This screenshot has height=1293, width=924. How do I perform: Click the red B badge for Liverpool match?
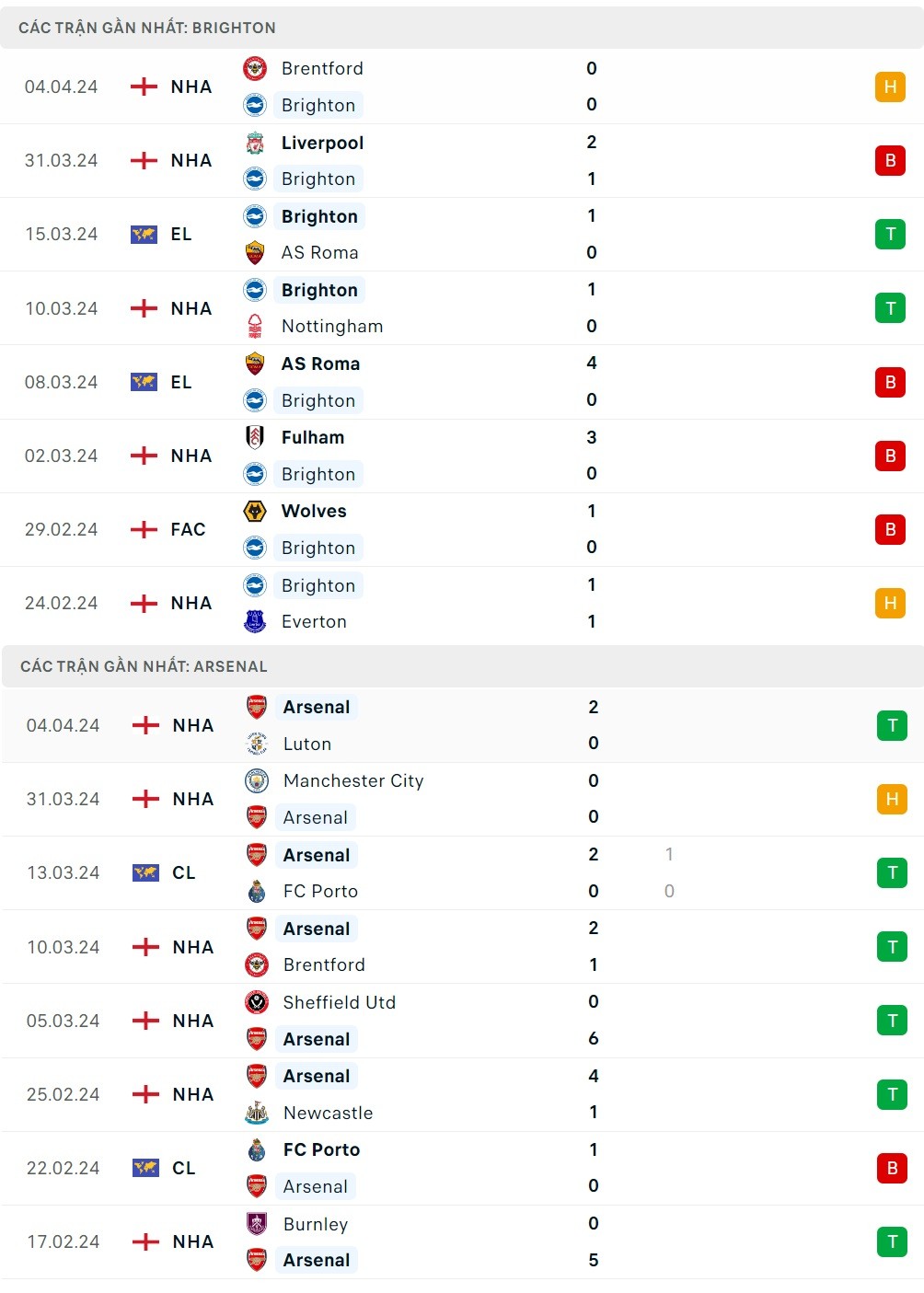890,160
